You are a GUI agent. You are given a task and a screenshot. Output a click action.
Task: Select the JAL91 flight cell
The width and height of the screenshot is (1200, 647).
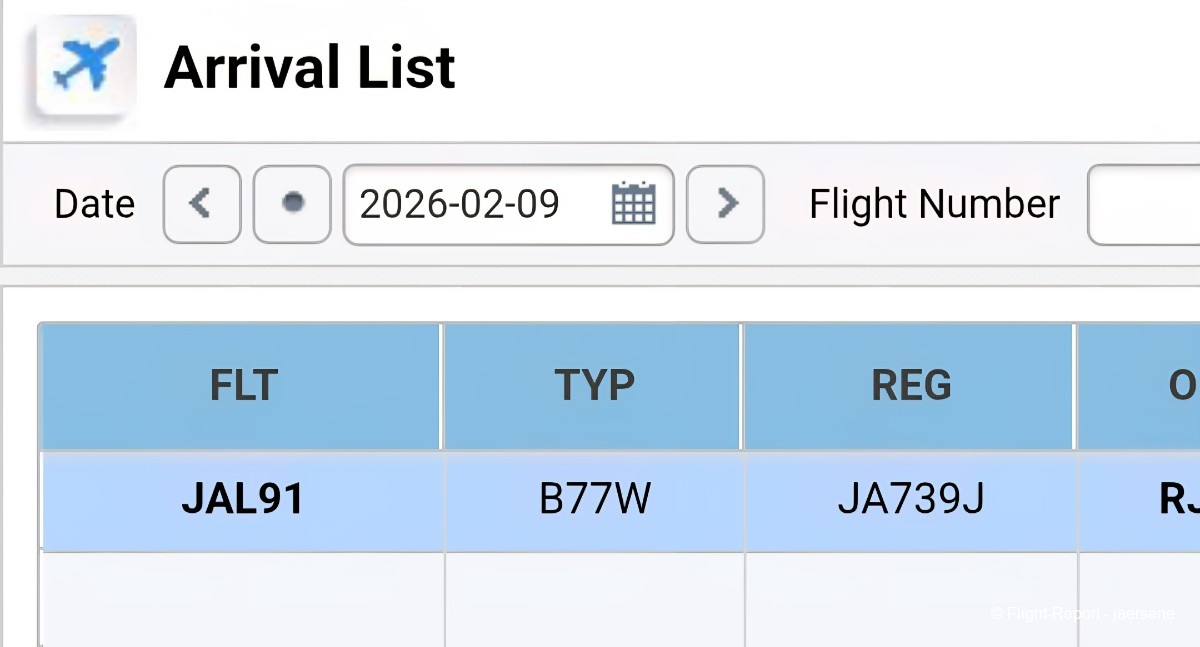(242, 500)
